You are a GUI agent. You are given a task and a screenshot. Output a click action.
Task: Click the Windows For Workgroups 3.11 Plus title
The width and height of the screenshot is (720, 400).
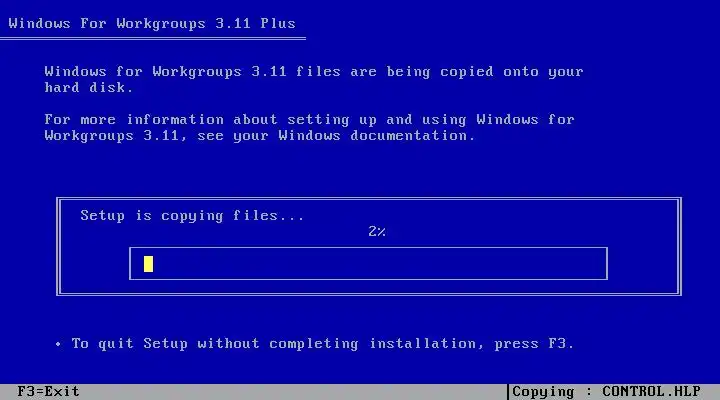[x=152, y=23]
